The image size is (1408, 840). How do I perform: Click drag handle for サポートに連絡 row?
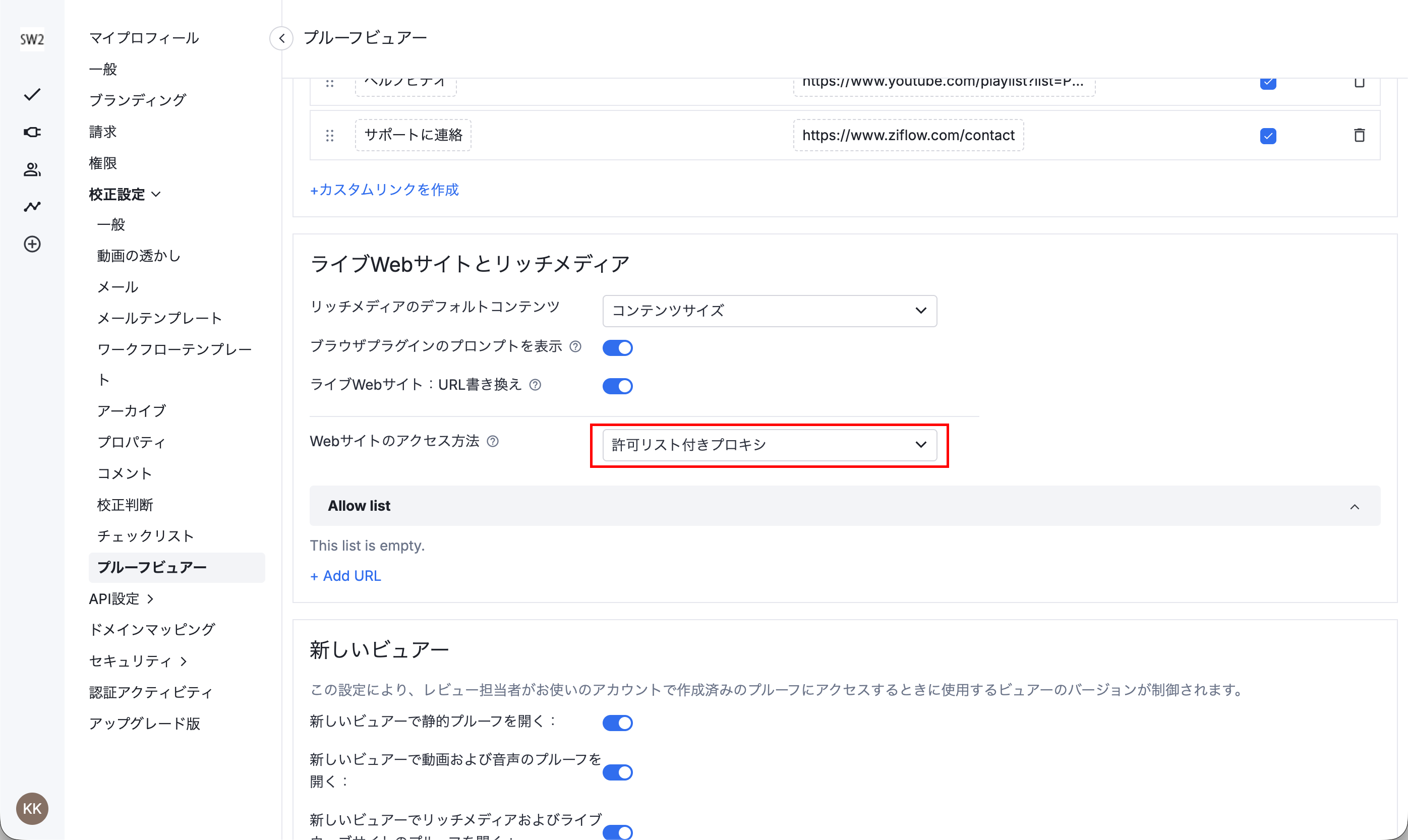(330, 135)
